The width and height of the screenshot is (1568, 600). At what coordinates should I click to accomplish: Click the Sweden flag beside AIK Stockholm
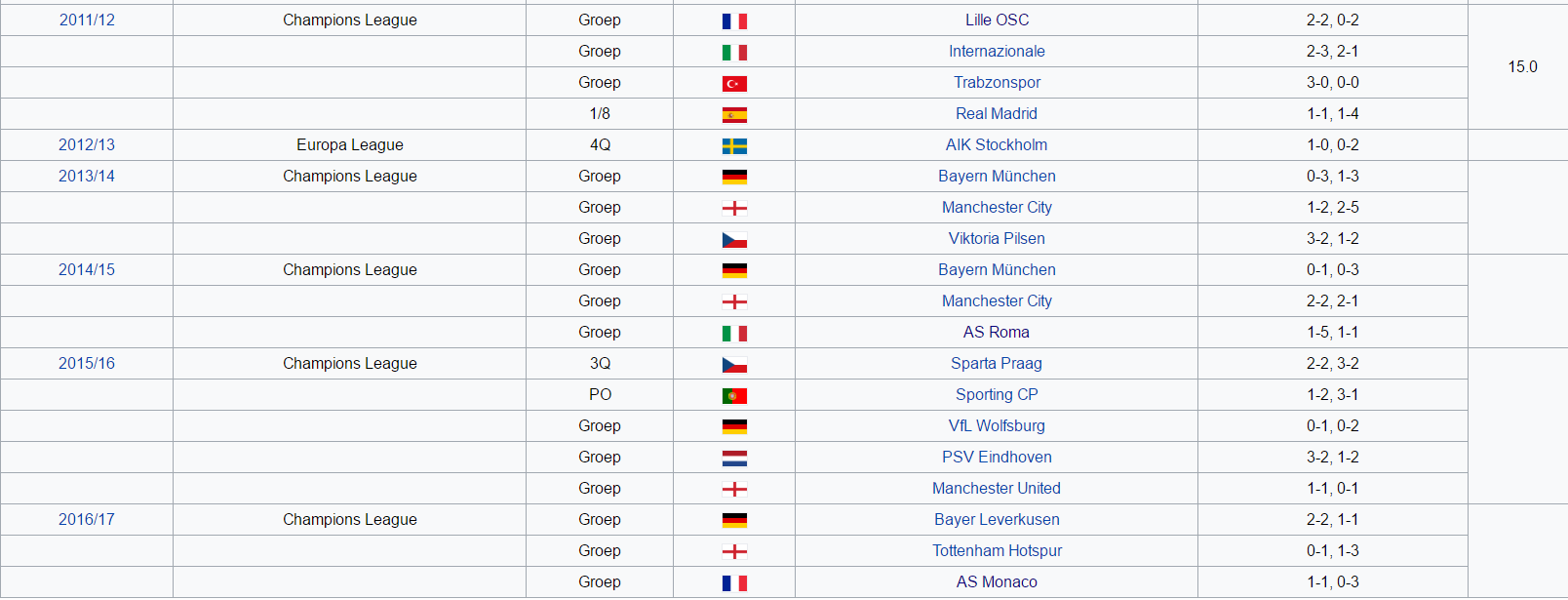[734, 146]
